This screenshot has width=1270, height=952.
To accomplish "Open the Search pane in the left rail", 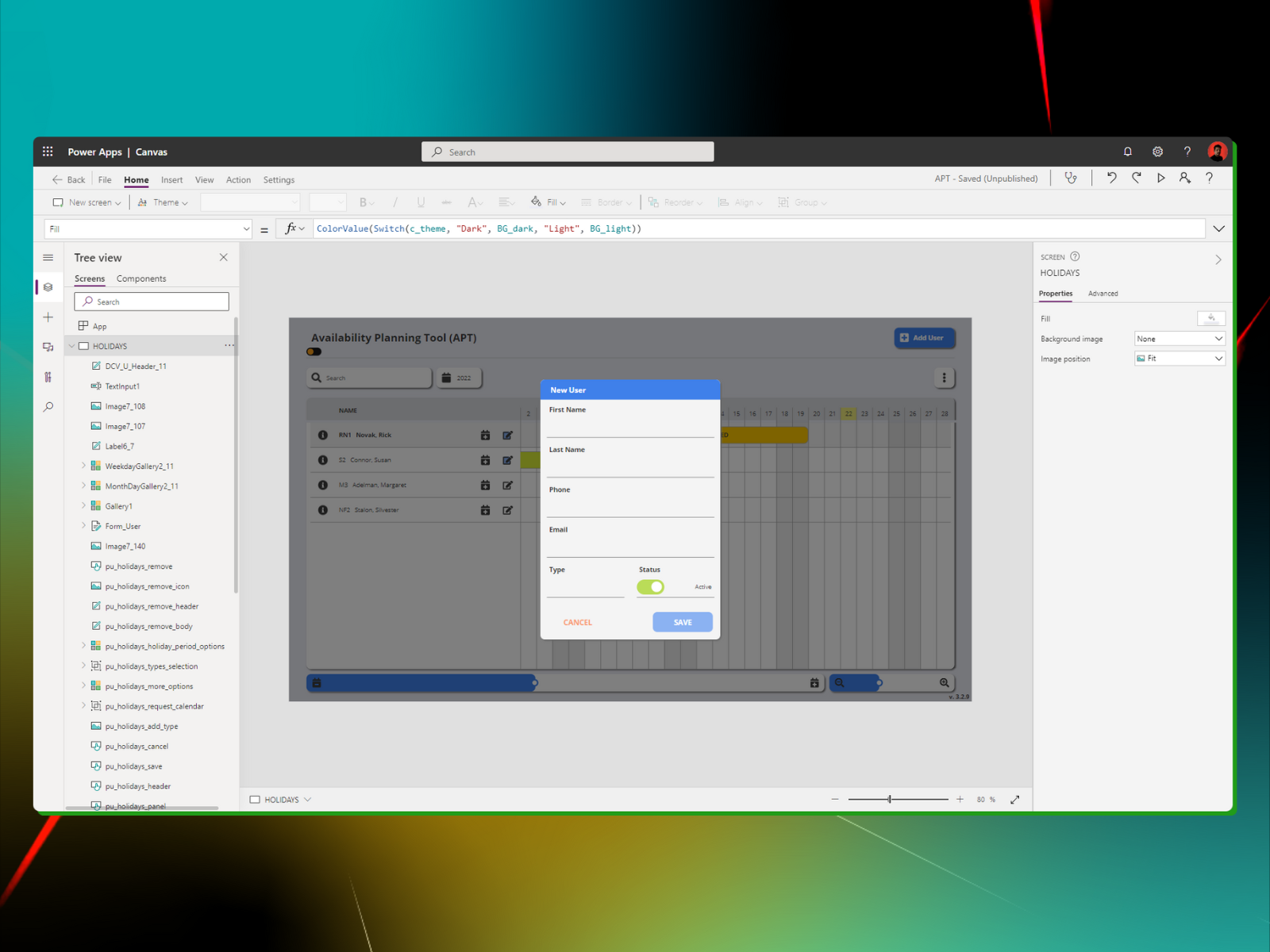I will pos(48,406).
